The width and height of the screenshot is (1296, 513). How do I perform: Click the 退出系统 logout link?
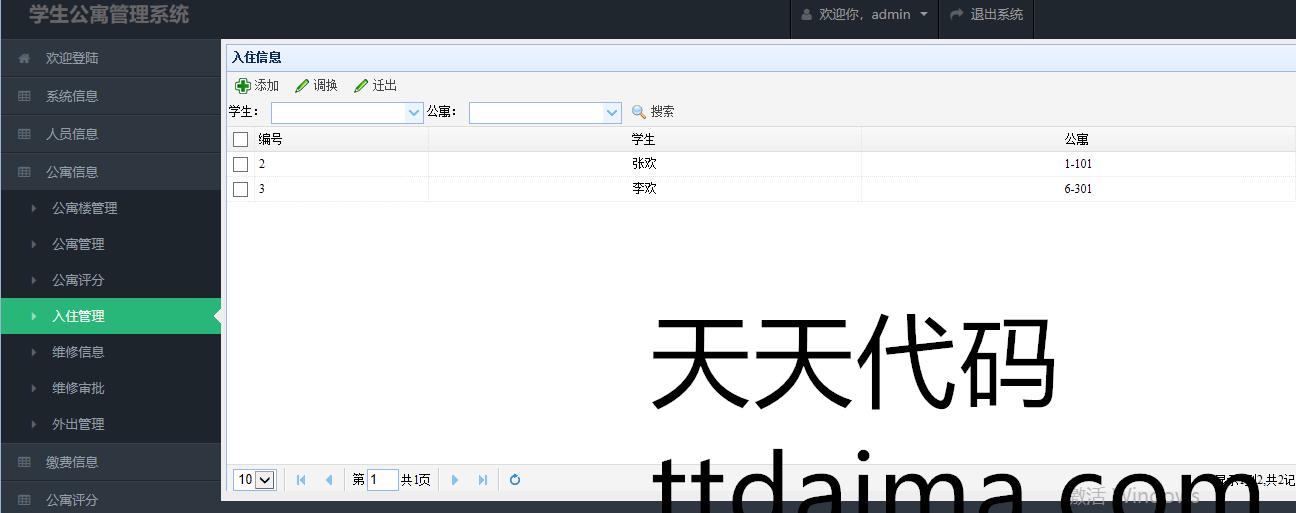pos(987,15)
